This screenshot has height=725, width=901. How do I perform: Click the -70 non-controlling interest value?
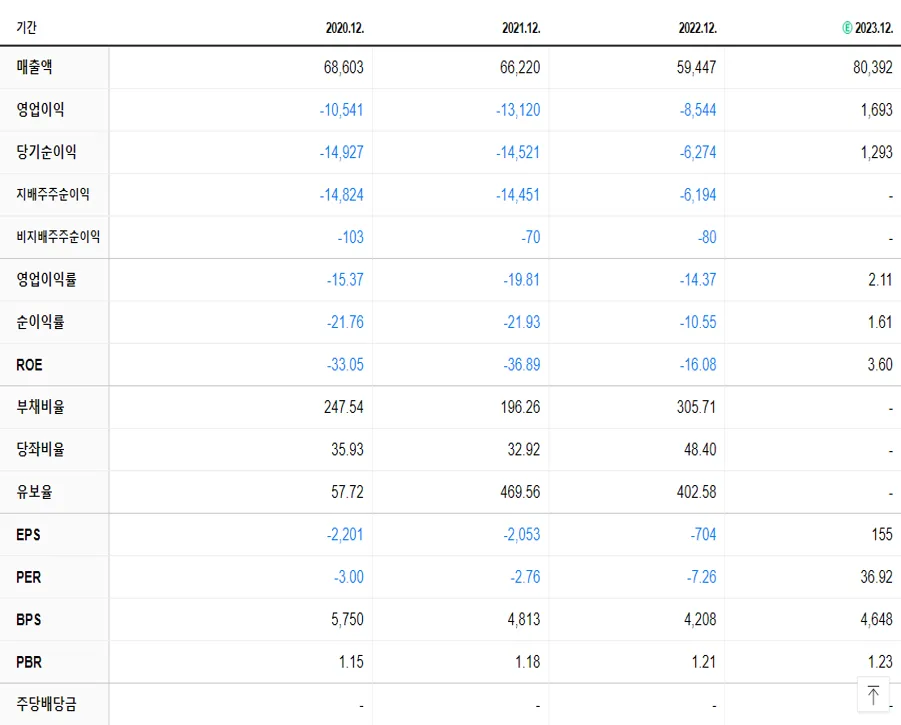click(x=531, y=237)
